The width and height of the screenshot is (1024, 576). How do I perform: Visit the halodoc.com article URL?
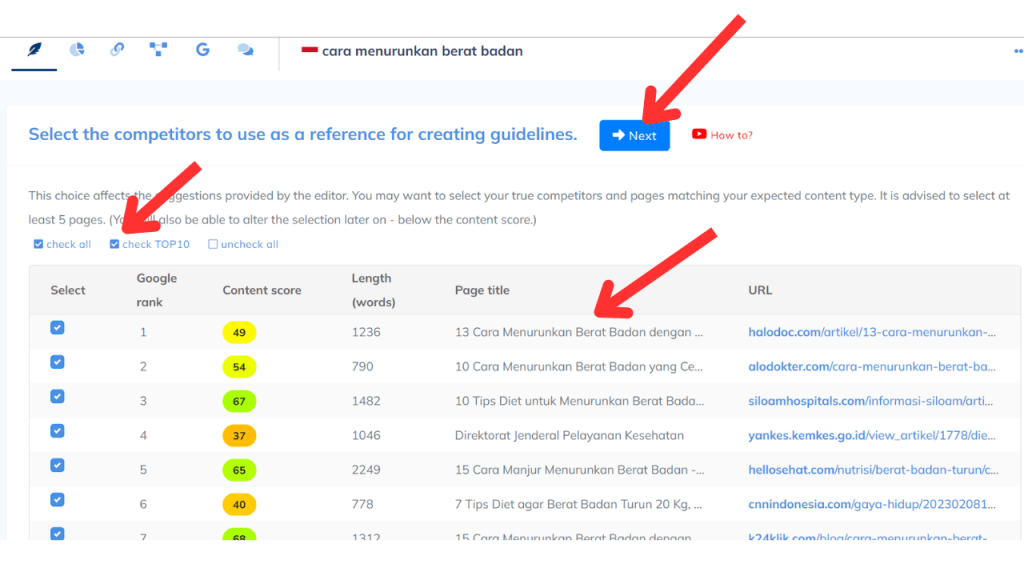pyautogui.click(x=868, y=332)
